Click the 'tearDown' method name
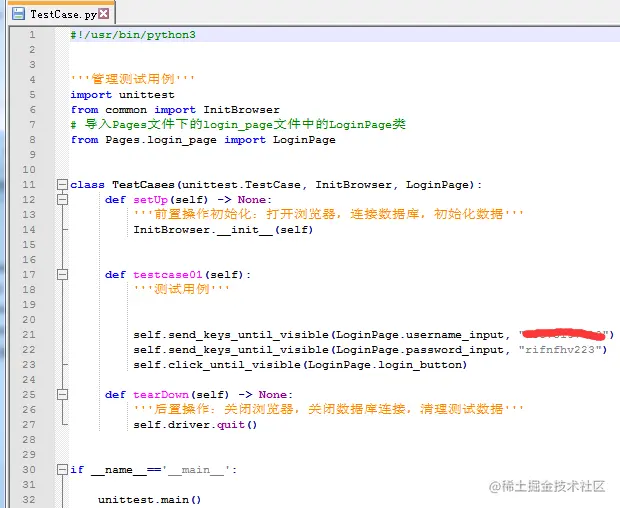Viewport: 620px width, 508px height. (161, 395)
